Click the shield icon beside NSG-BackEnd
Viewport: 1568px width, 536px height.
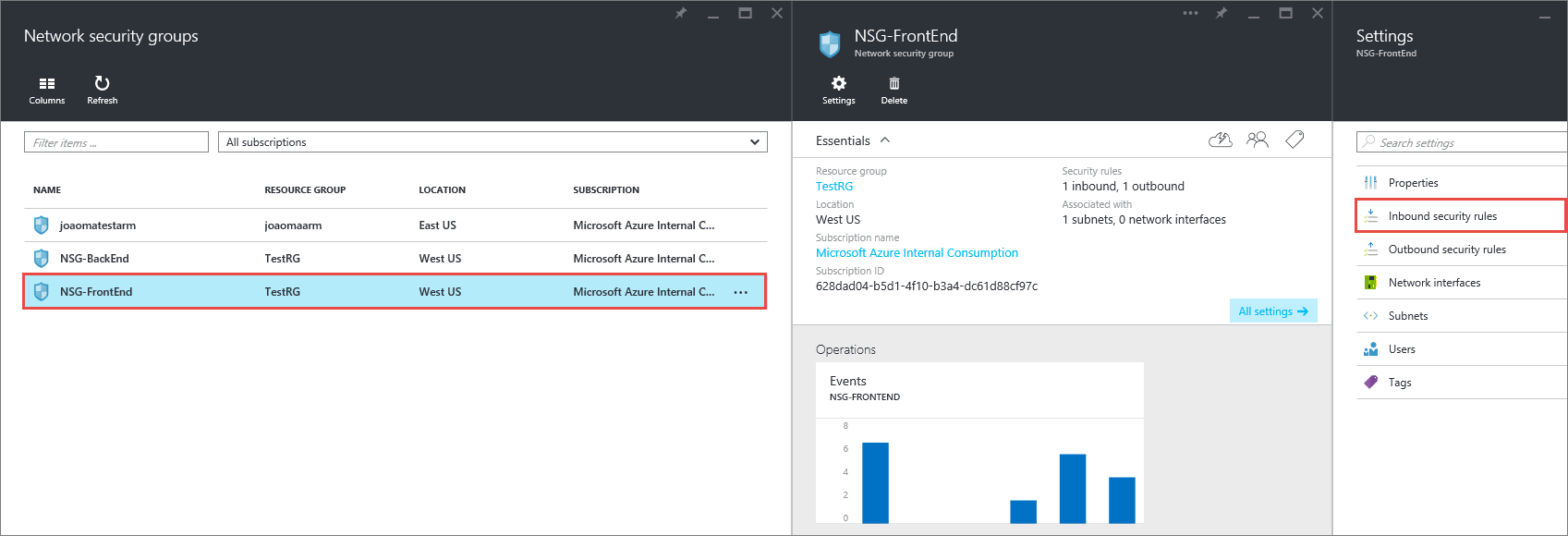pos(41,258)
